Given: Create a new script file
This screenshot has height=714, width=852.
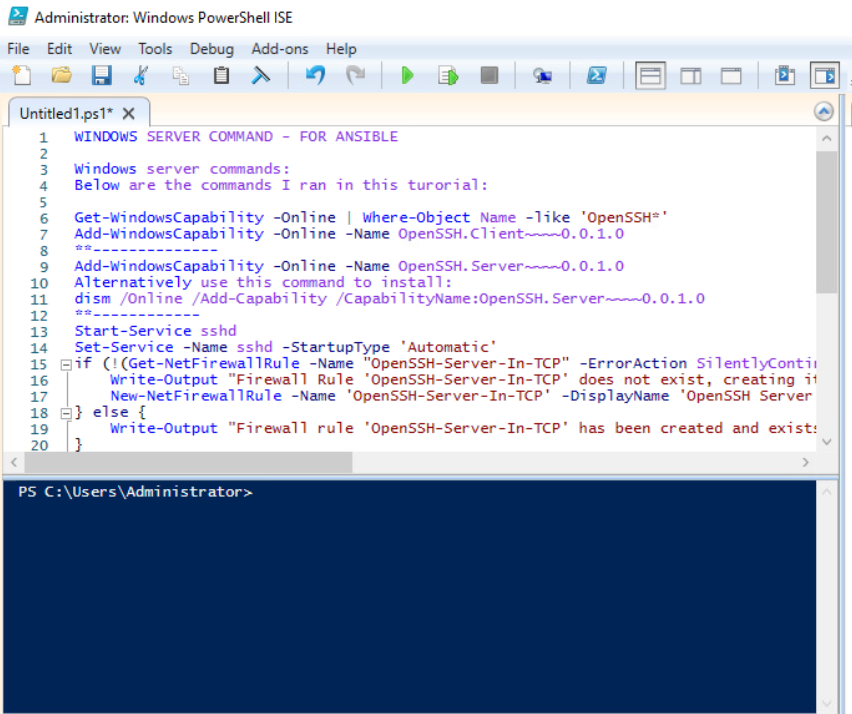Looking at the screenshot, I should tap(21, 75).
